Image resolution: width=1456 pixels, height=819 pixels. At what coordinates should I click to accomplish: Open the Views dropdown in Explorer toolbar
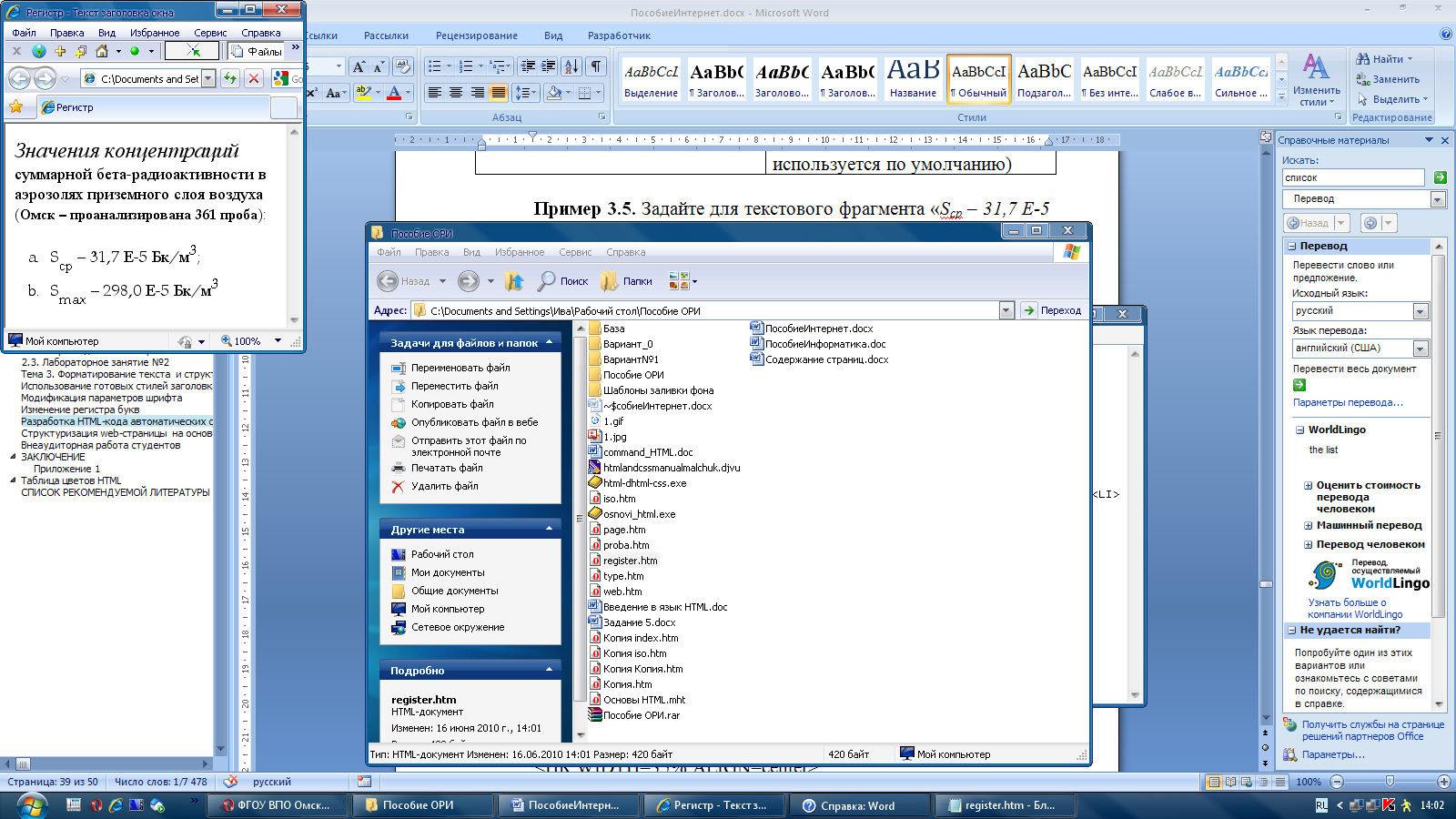[x=682, y=281]
